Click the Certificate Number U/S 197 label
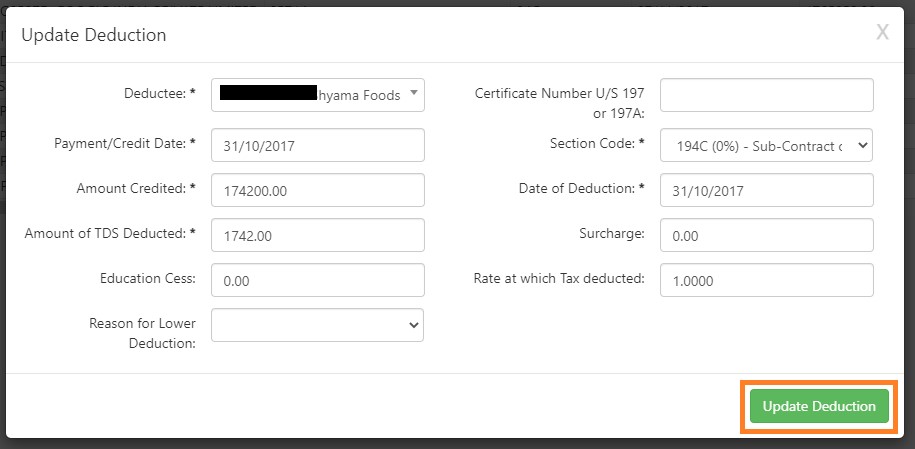The image size is (915, 449). (x=560, y=103)
